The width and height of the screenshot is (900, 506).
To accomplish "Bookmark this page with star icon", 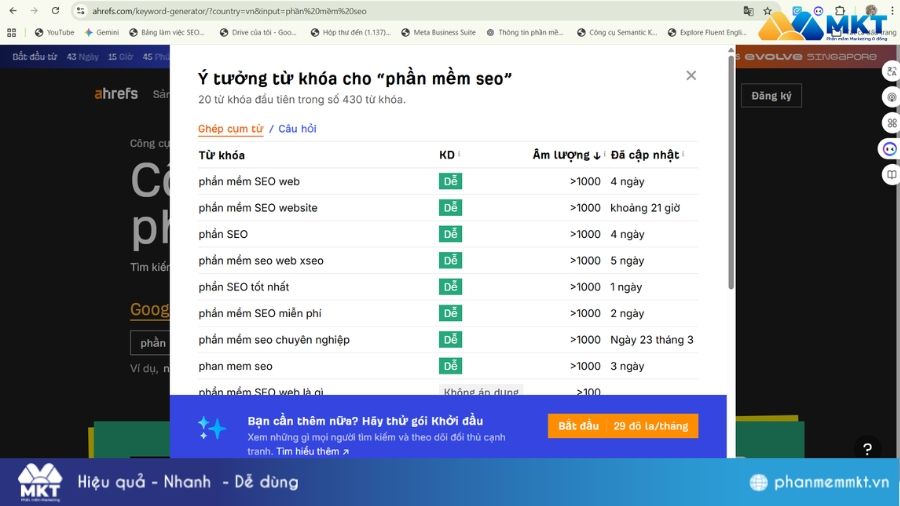I will coord(767,11).
